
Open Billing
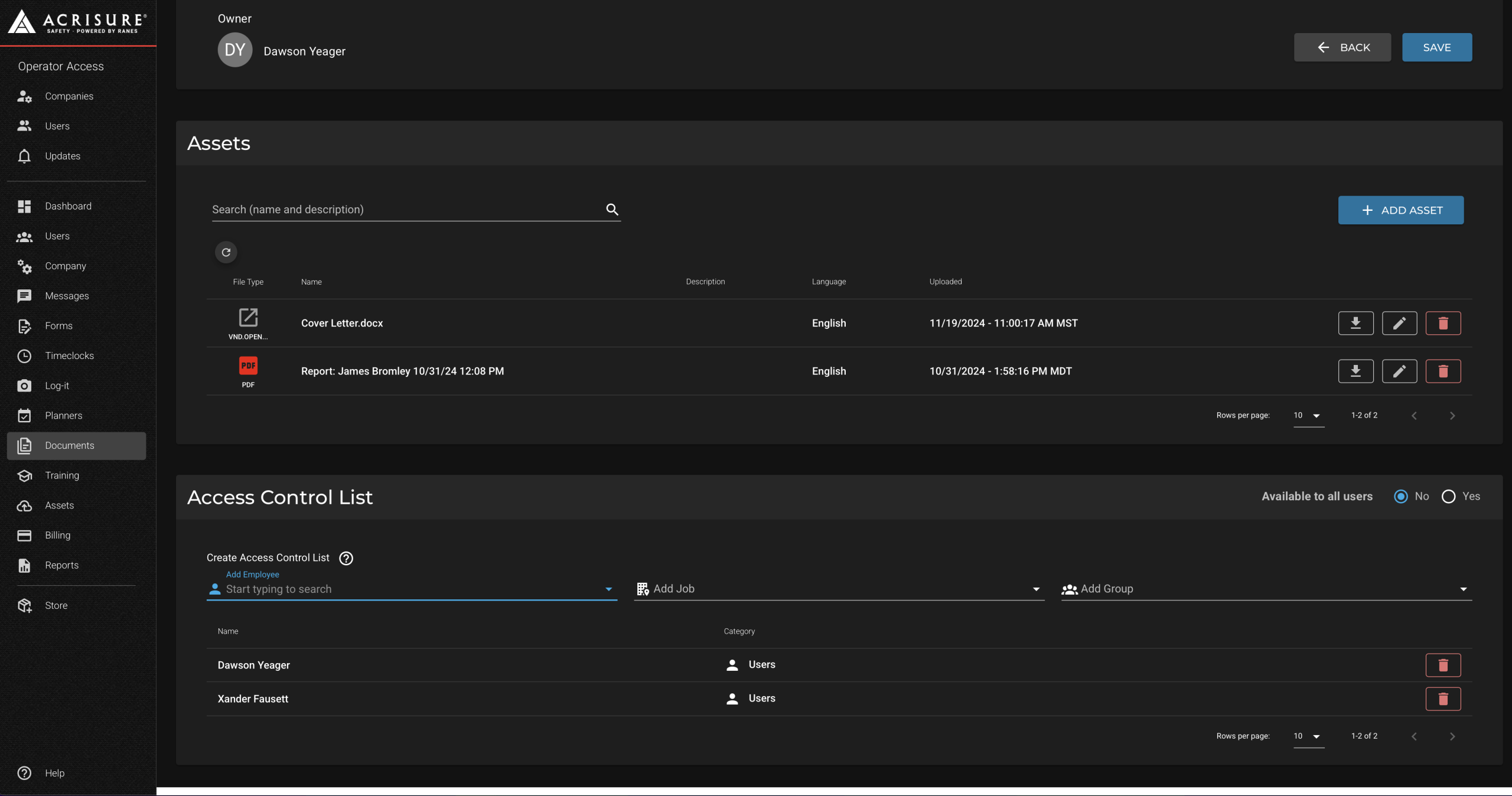point(77,536)
